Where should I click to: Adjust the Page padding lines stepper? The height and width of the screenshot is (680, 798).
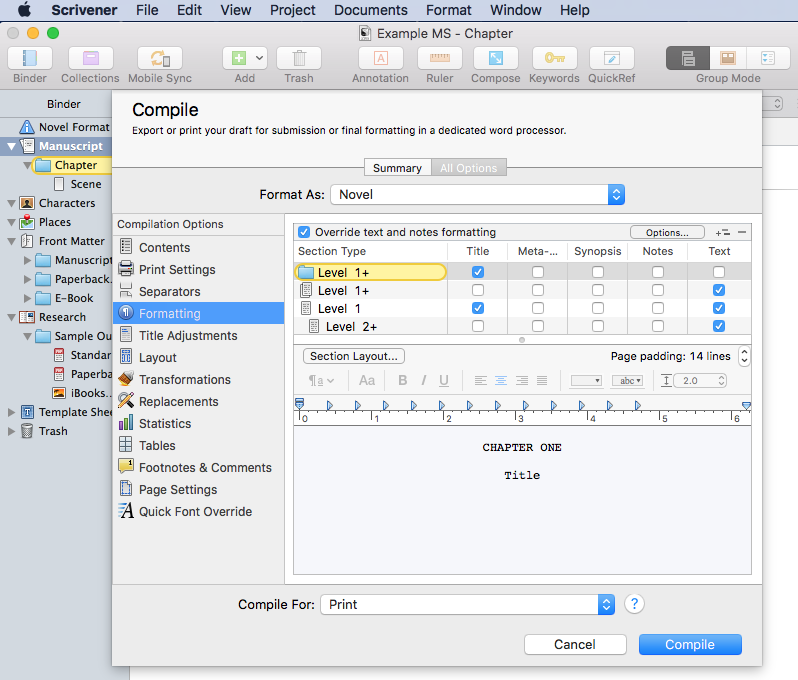point(744,356)
